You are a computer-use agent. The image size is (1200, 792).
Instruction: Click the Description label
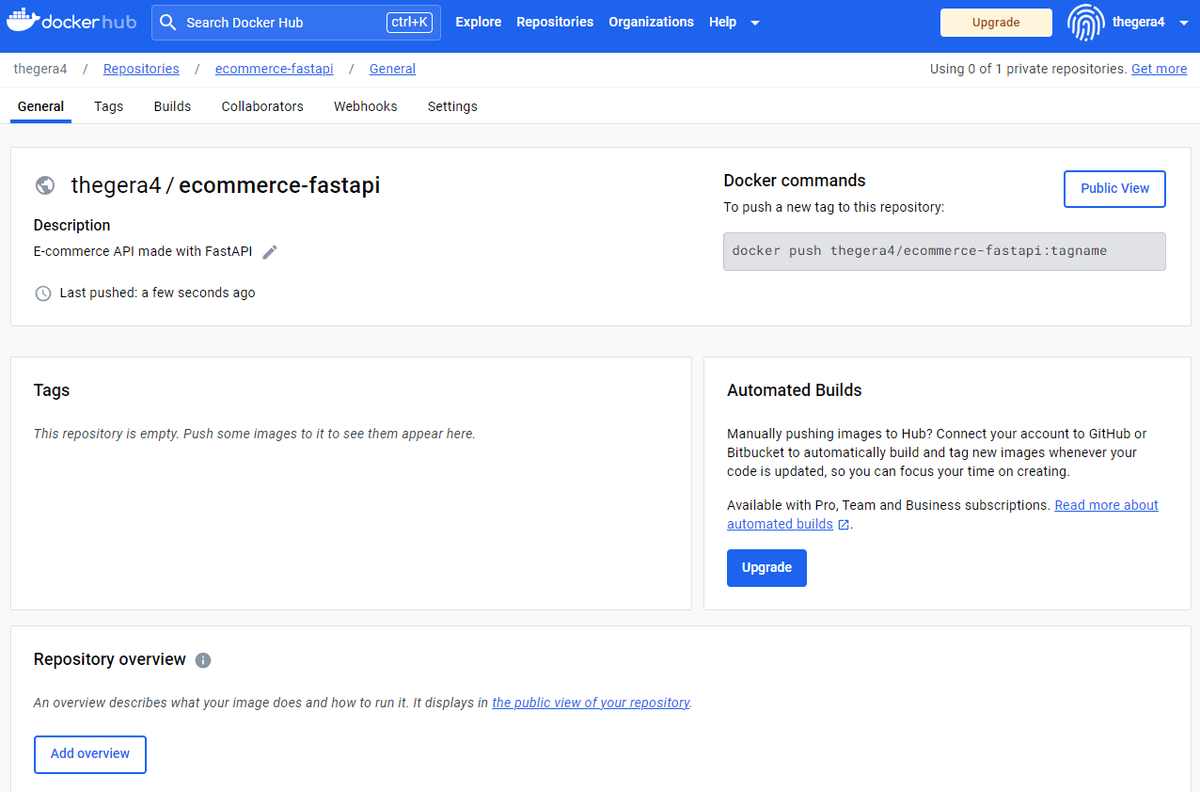point(72,225)
